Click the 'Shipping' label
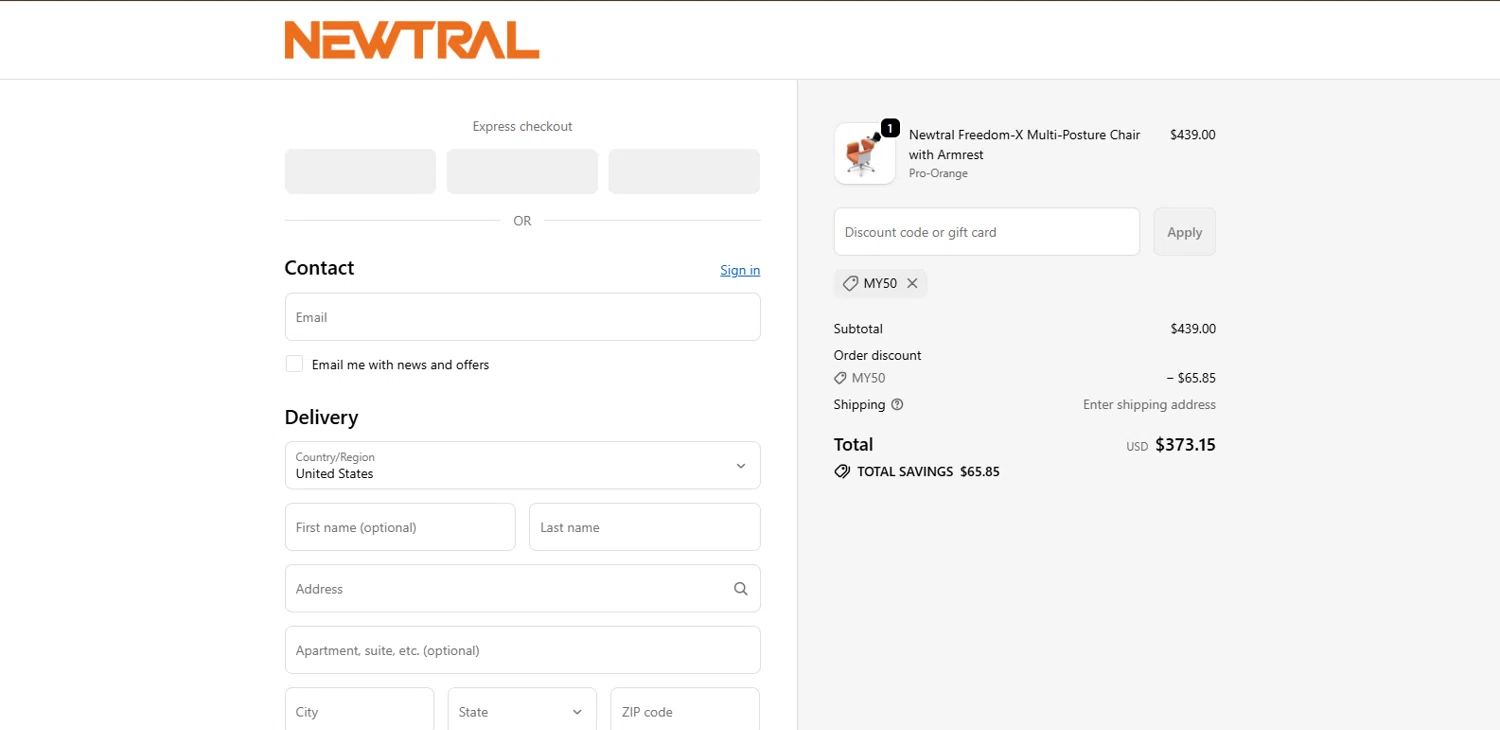Screen dimensions: 1500x730 [859, 405]
